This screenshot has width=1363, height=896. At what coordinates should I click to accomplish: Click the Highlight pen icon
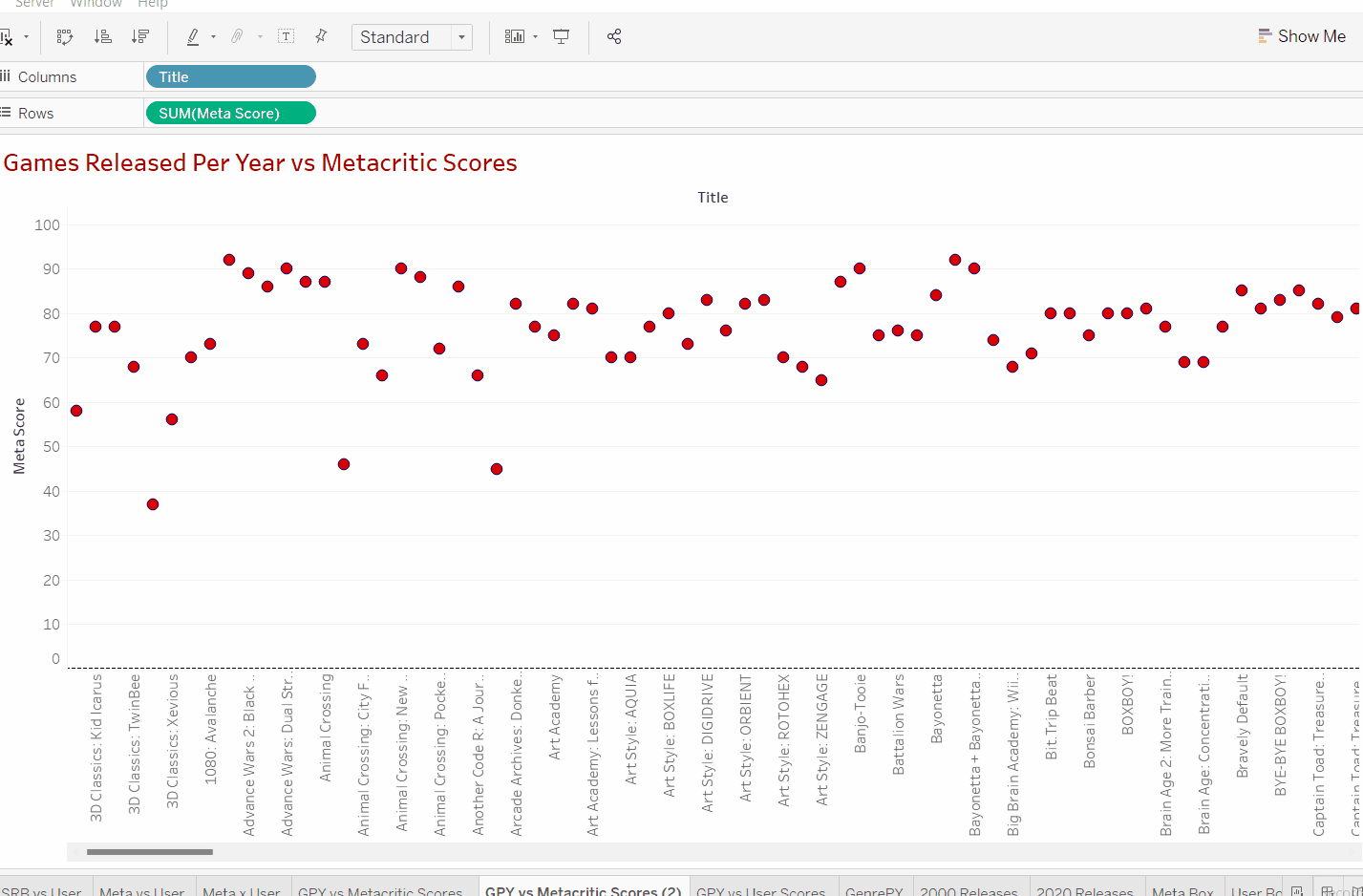193,37
